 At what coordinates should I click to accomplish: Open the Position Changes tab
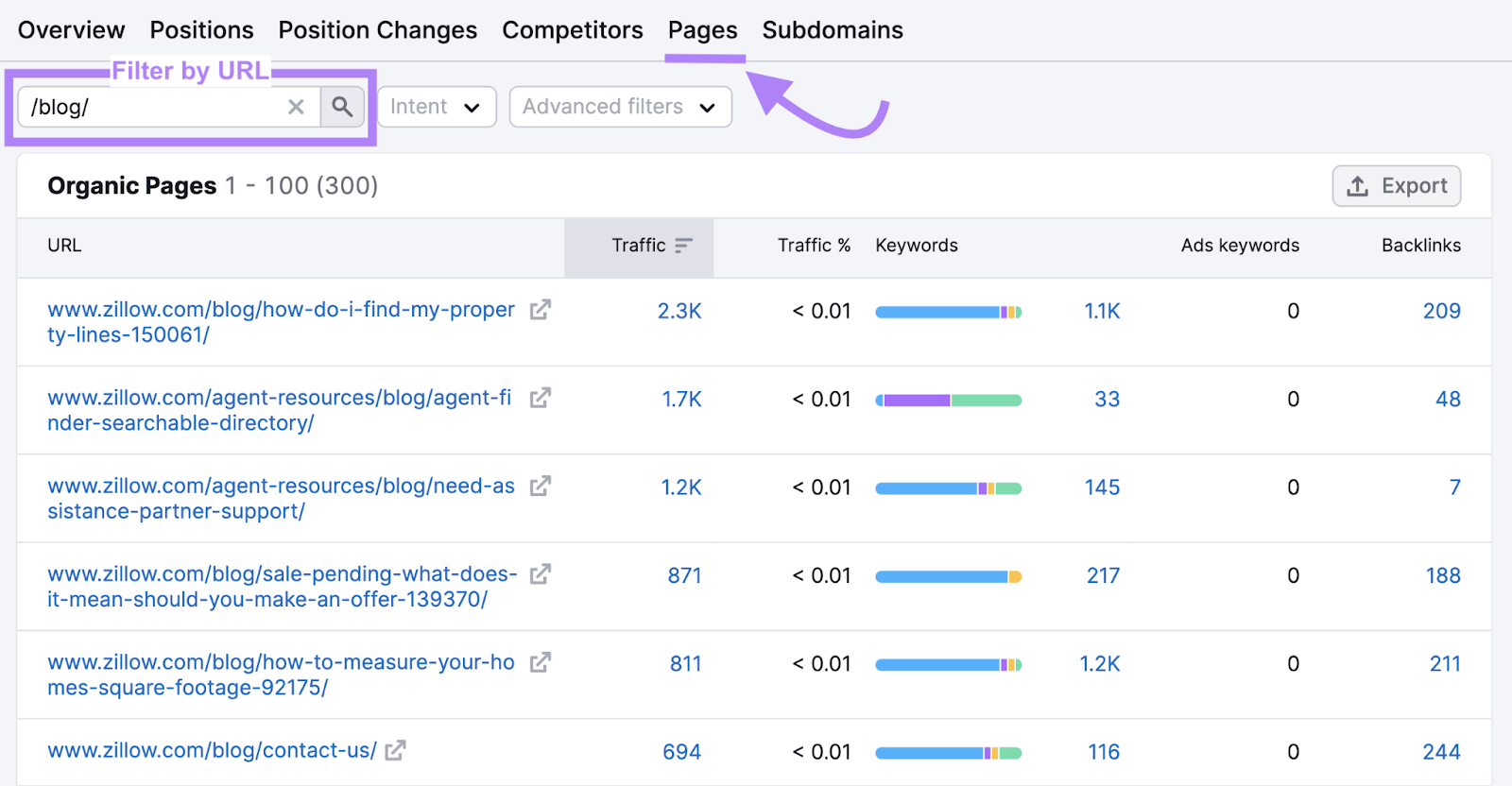pos(377,30)
